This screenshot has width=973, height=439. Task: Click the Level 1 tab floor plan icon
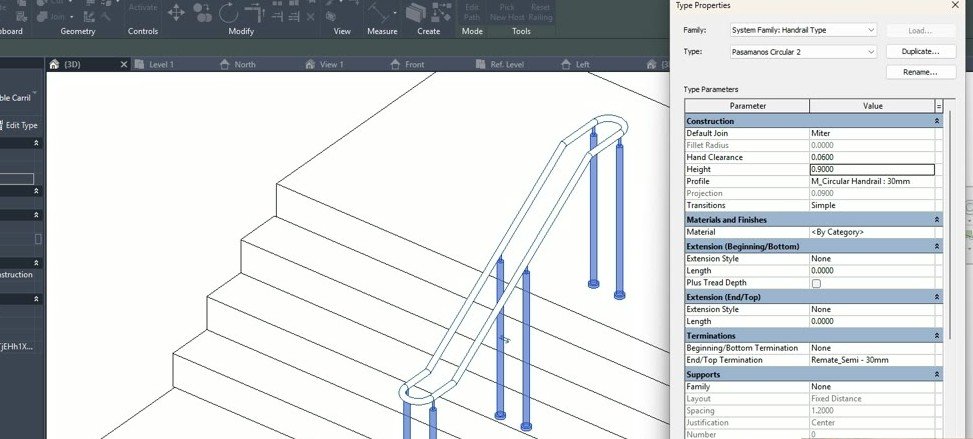point(140,64)
